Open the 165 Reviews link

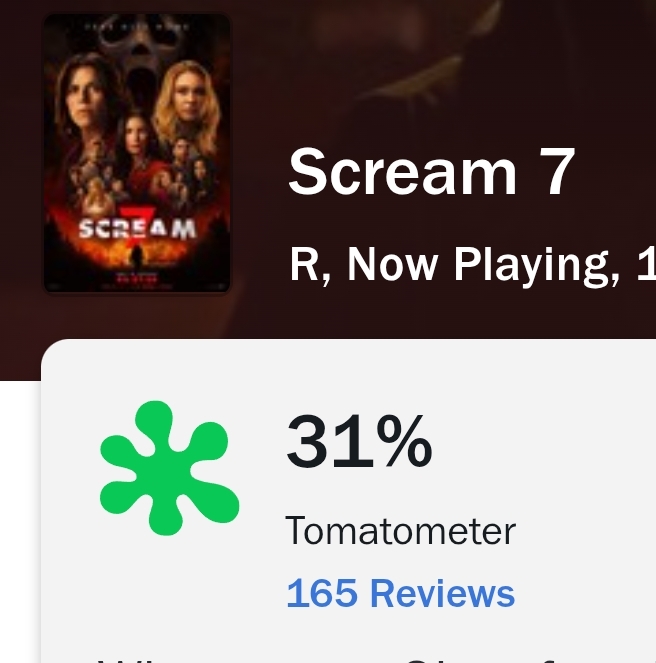[400, 593]
